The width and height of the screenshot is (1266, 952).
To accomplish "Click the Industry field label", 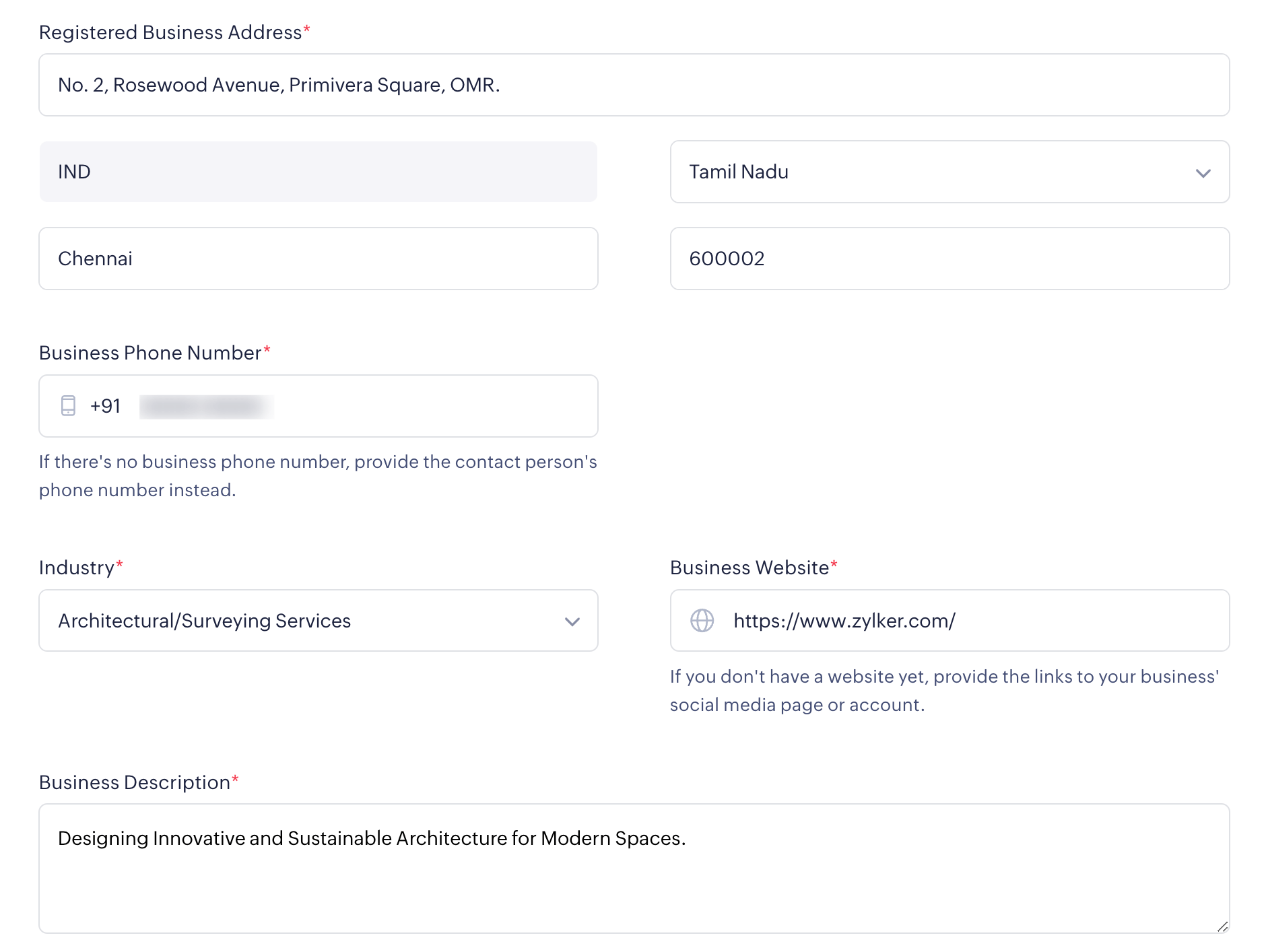I will pos(77,568).
